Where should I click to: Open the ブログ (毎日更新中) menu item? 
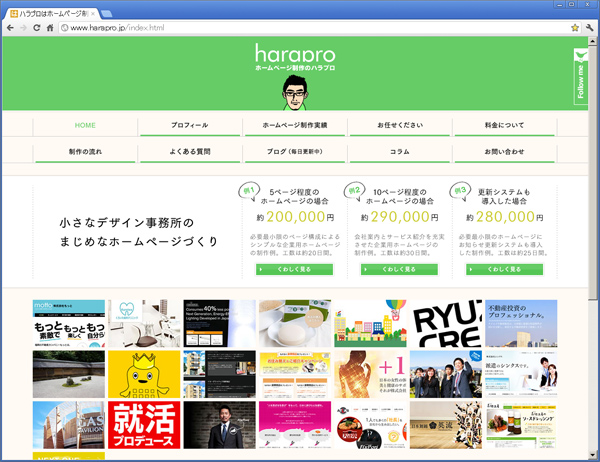[295, 152]
